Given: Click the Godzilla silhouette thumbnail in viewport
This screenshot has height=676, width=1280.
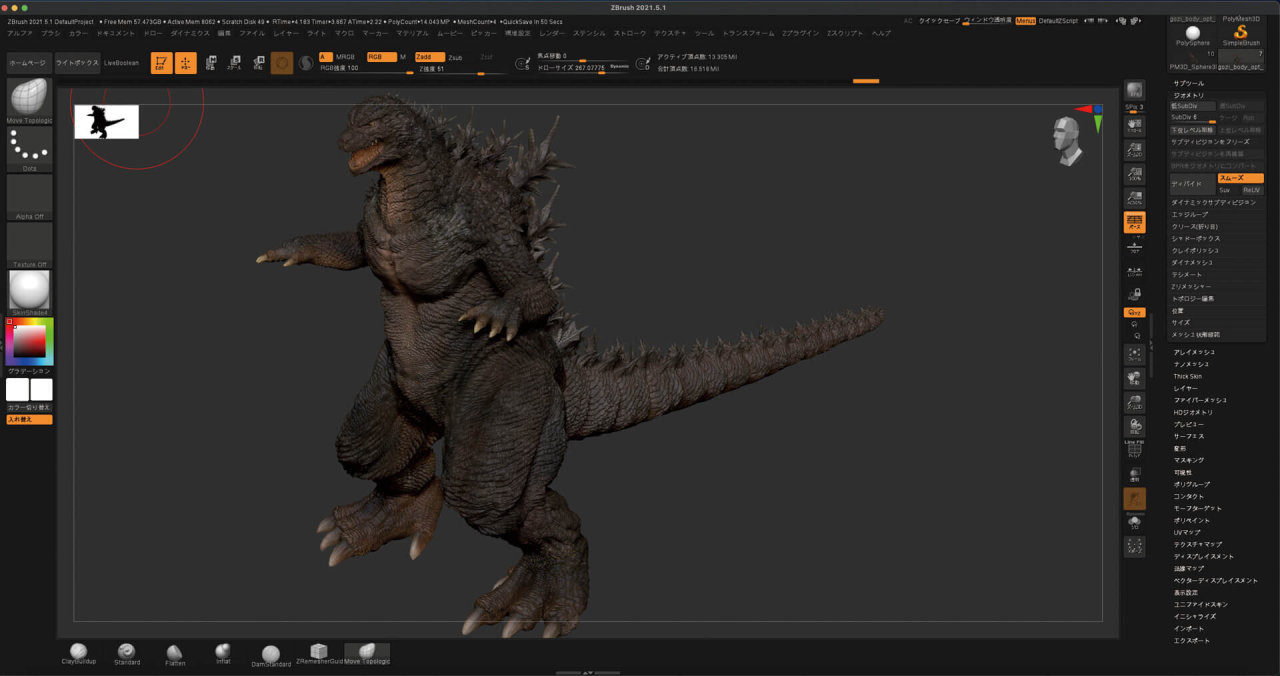Looking at the screenshot, I should tap(106, 122).
